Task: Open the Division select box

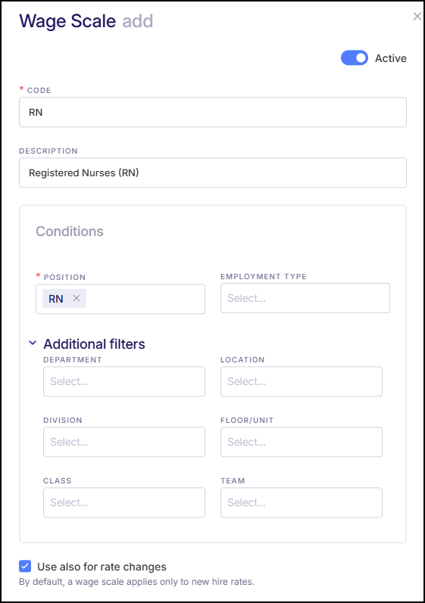Action: [x=124, y=442]
